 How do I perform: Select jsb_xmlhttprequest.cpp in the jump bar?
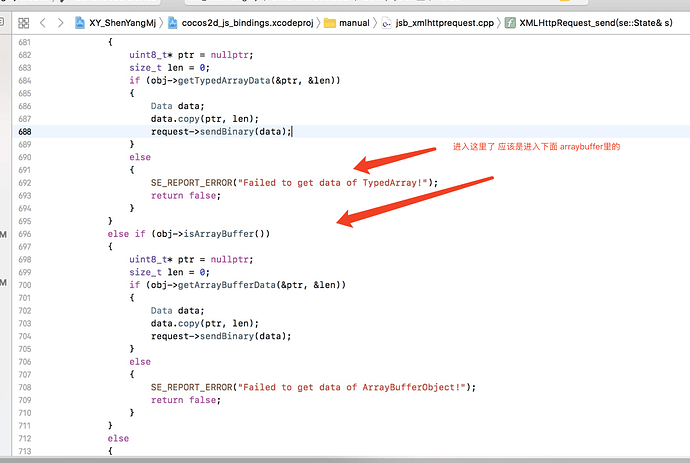pyautogui.click(x=444, y=23)
